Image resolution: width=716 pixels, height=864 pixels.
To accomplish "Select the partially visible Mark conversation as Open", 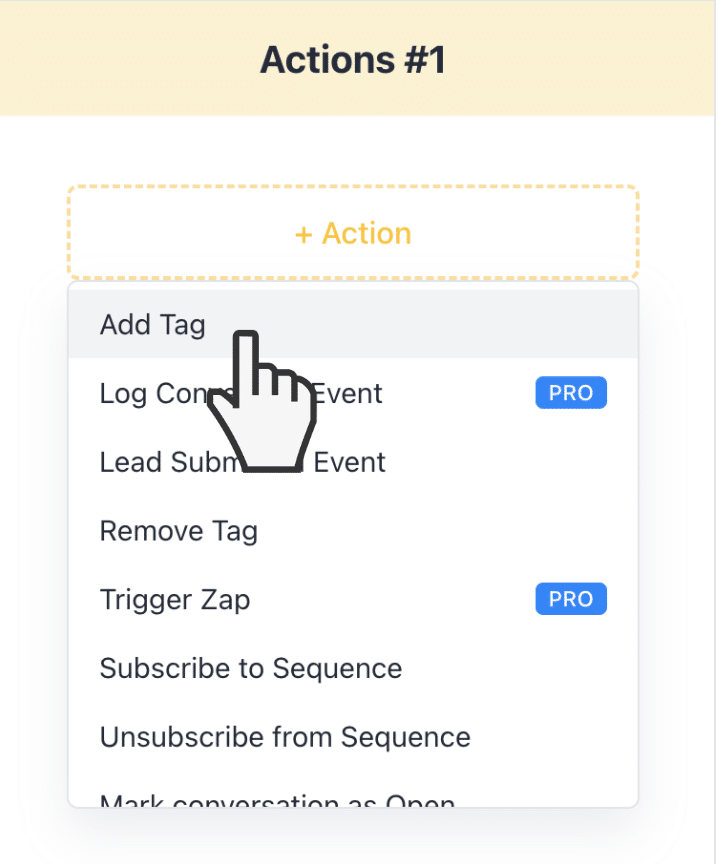I will click(353, 792).
